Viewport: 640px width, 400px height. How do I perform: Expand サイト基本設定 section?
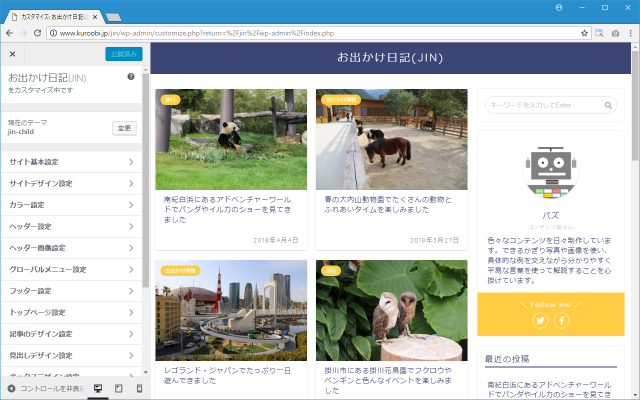(71, 162)
